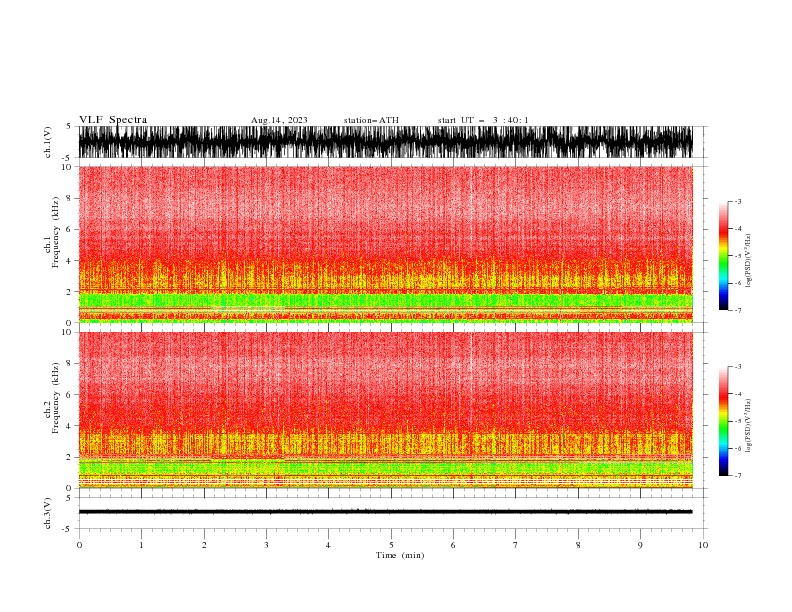Click inside the ch.2 spectrogram panel
792x612 pixels.
(x=385, y=410)
